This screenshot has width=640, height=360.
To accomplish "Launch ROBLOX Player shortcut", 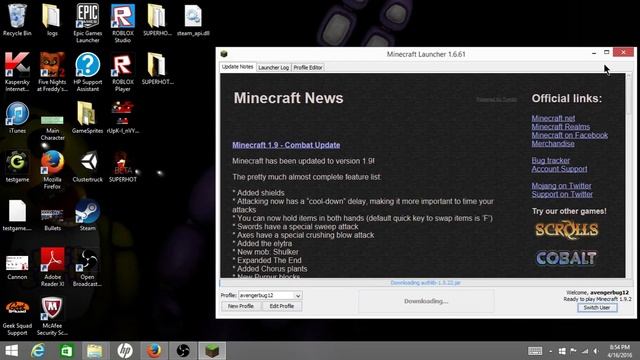I will tap(122, 72).
